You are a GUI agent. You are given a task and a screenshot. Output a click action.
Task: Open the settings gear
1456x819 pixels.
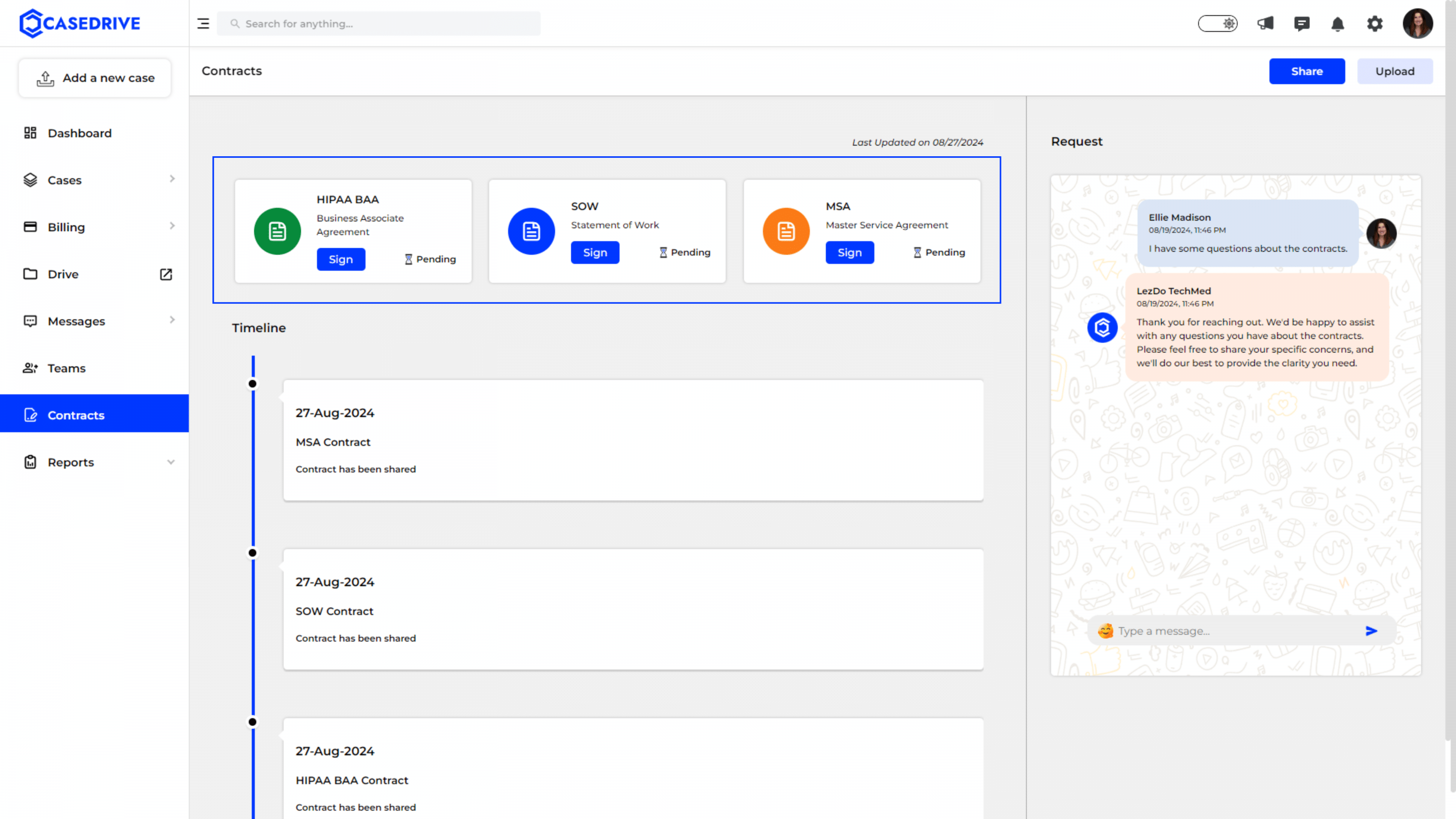point(1375,24)
